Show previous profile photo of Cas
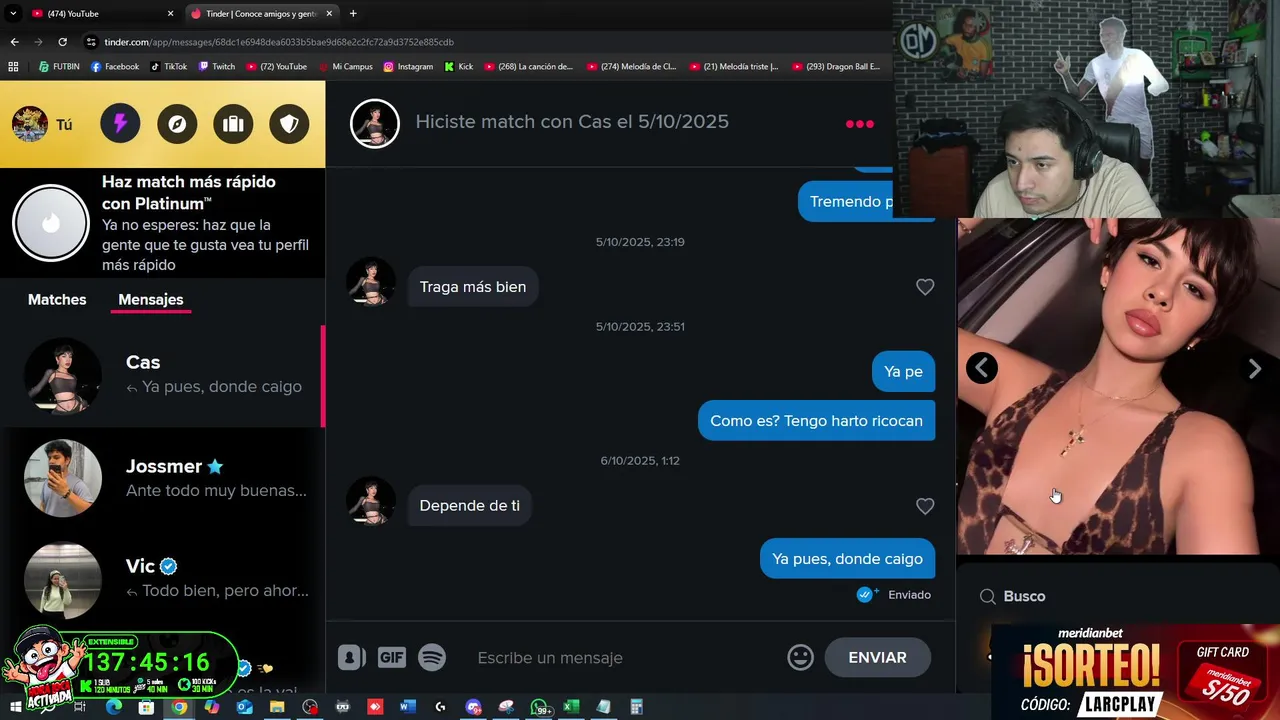Screen dimensions: 1280x720 982,368
